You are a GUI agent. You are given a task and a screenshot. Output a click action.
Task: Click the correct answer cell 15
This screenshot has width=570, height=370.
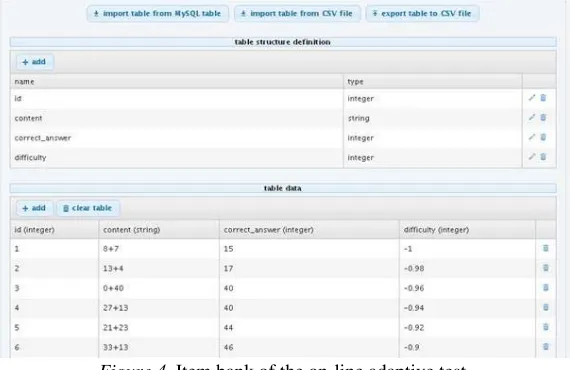[309, 249]
